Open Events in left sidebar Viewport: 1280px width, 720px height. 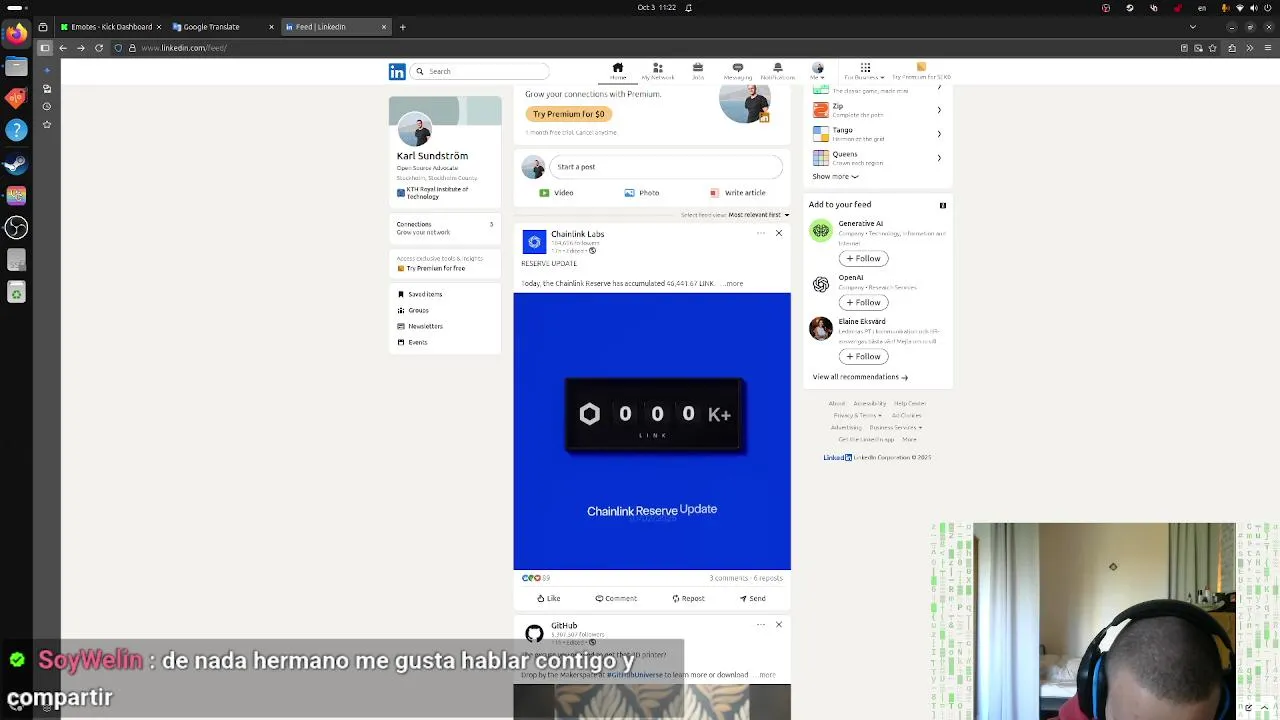click(x=412, y=342)
